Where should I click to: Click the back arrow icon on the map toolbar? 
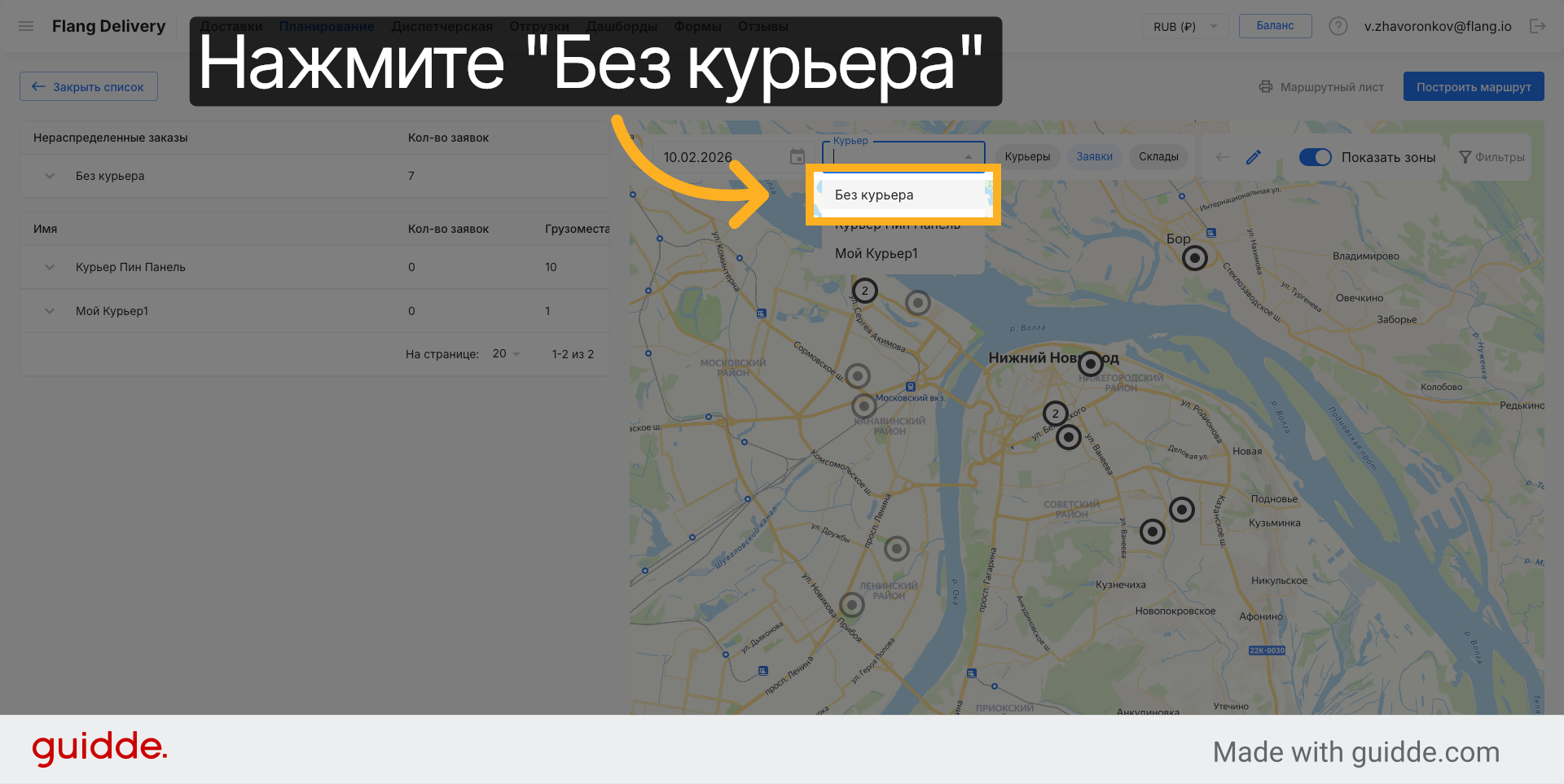[1223, 157]
